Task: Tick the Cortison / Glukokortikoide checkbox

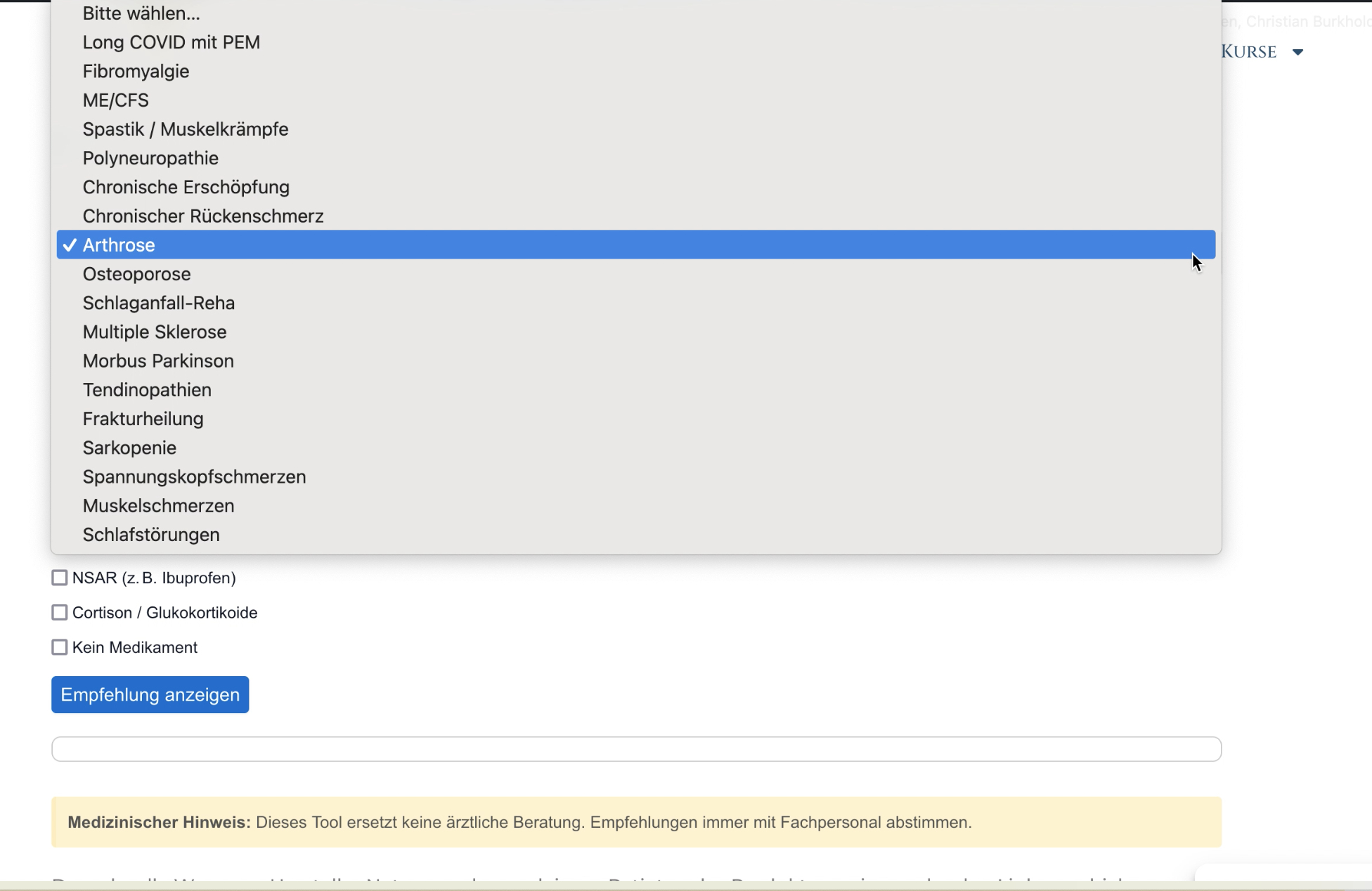Action: point(60,613)
